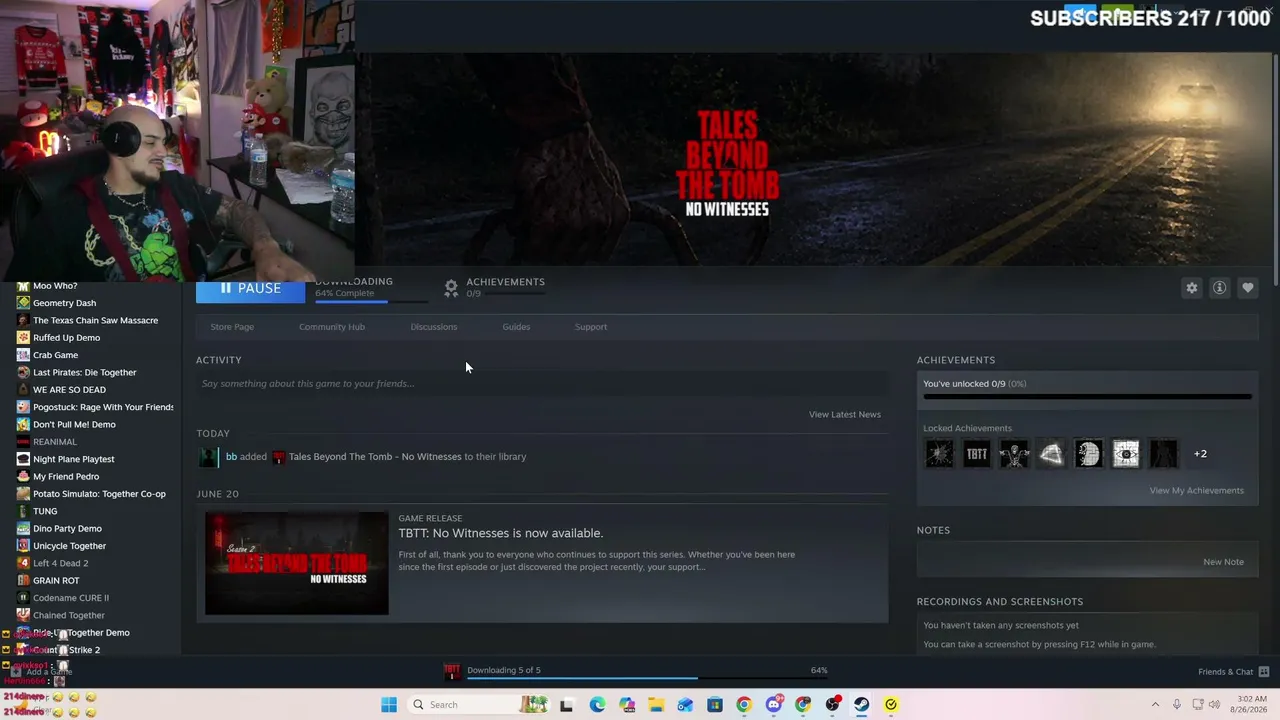The height and width of the screenshot is (720, 1280).
Task: Open the Tales Beyond The Tomb activity link
Action: [375, 457]
